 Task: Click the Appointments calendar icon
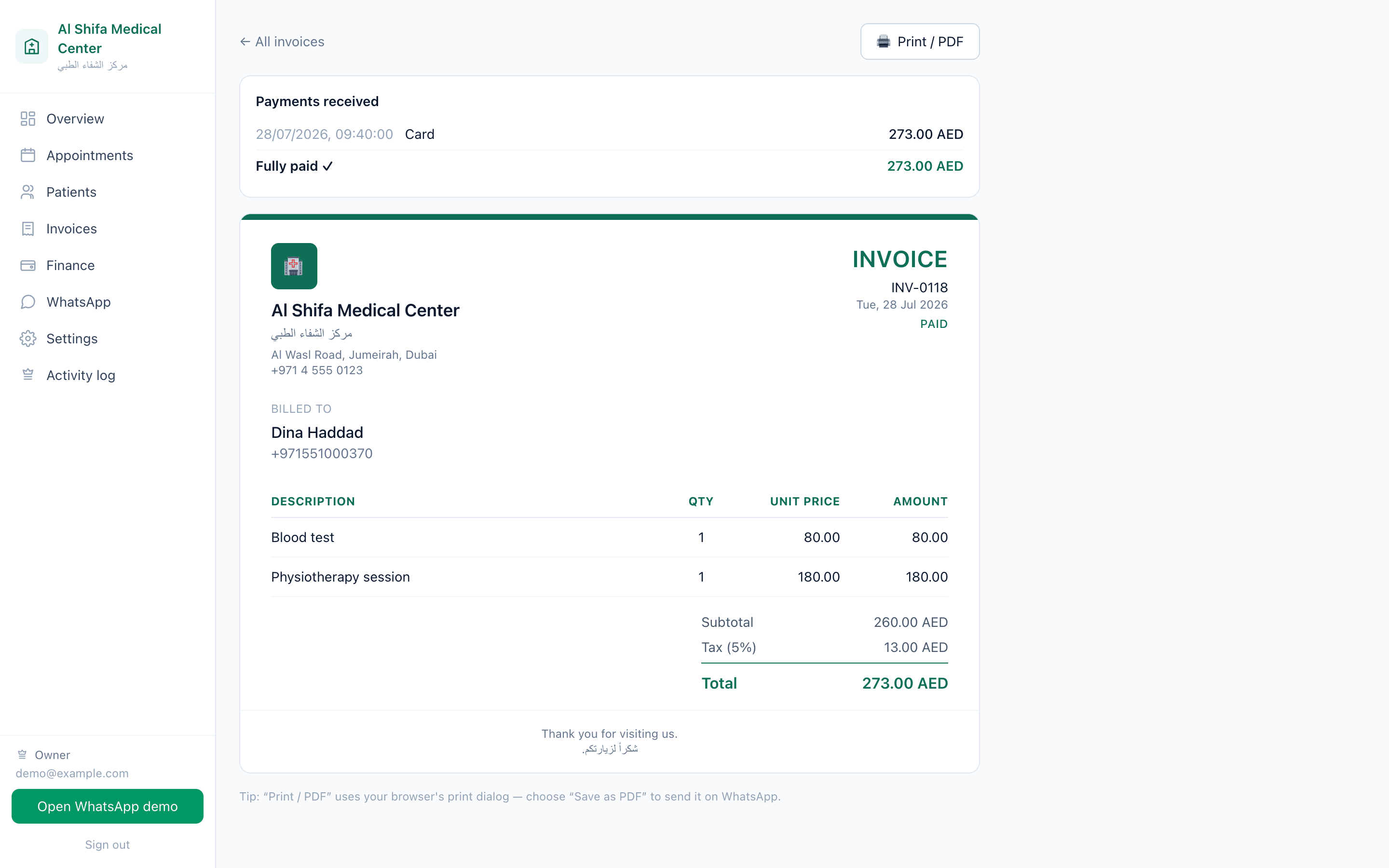click(27, 156)
